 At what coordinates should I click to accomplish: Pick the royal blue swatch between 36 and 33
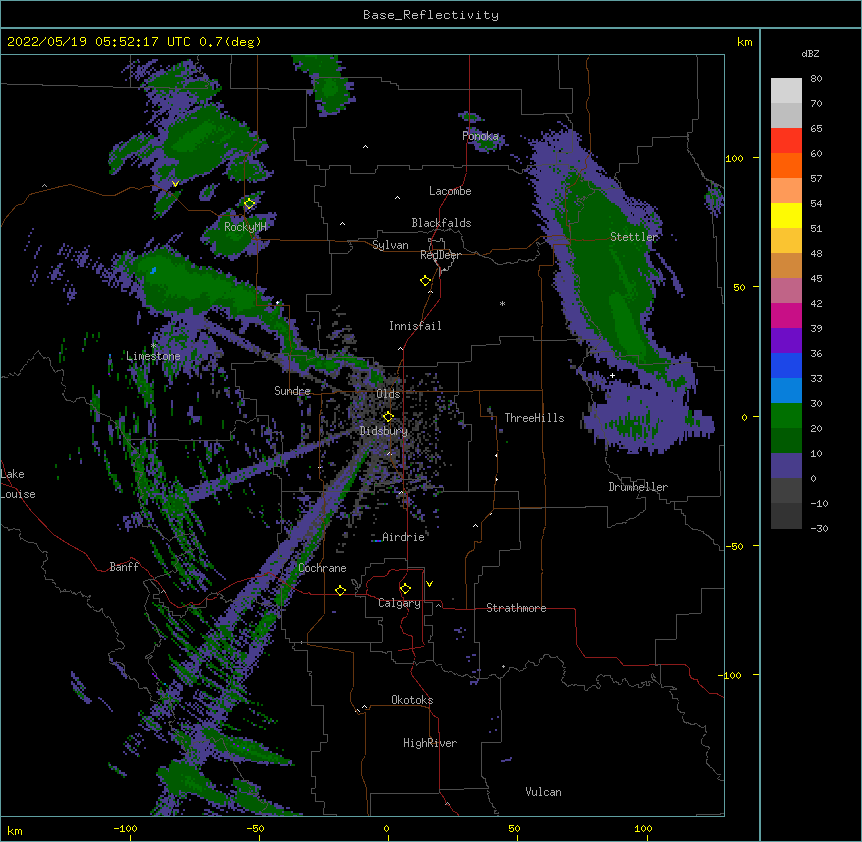(786, 365)
